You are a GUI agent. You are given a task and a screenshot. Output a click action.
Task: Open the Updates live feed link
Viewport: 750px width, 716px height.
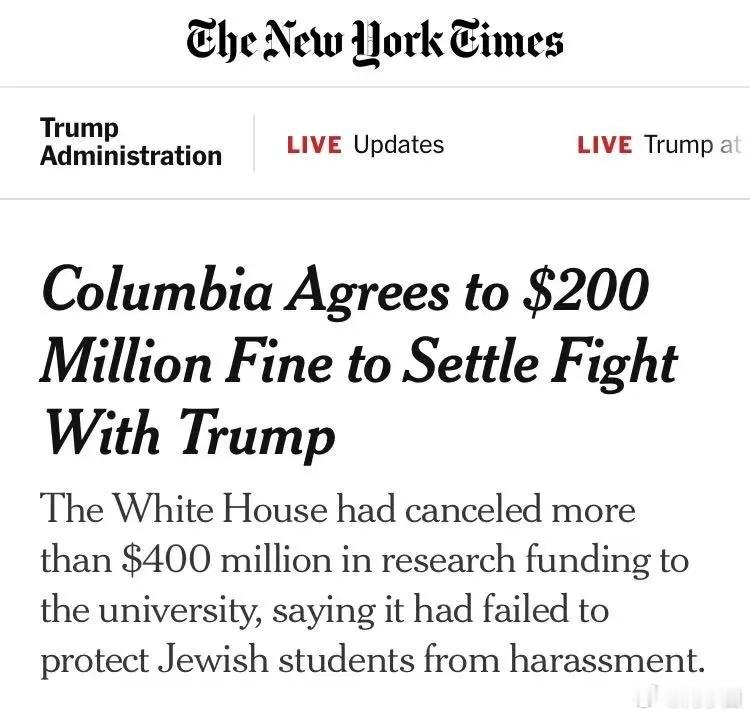[399, 144]
